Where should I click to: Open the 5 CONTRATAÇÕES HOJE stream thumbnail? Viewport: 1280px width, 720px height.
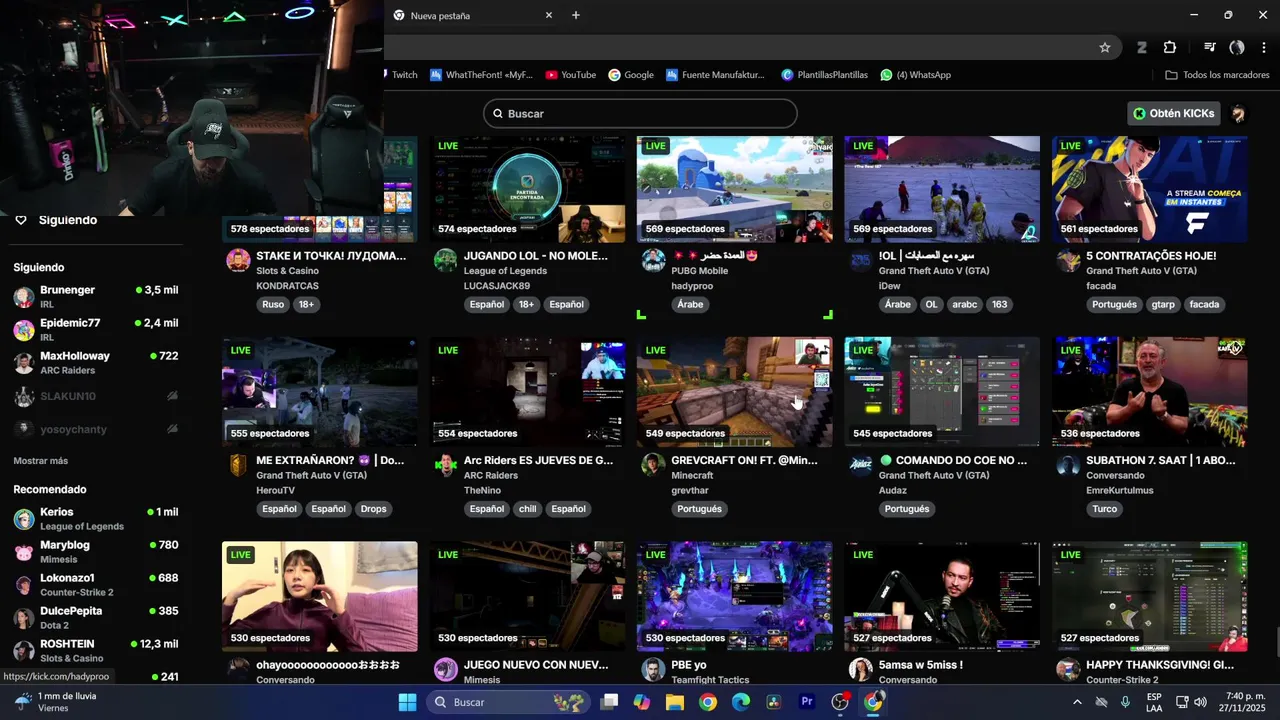click(x=1150, y=189)
